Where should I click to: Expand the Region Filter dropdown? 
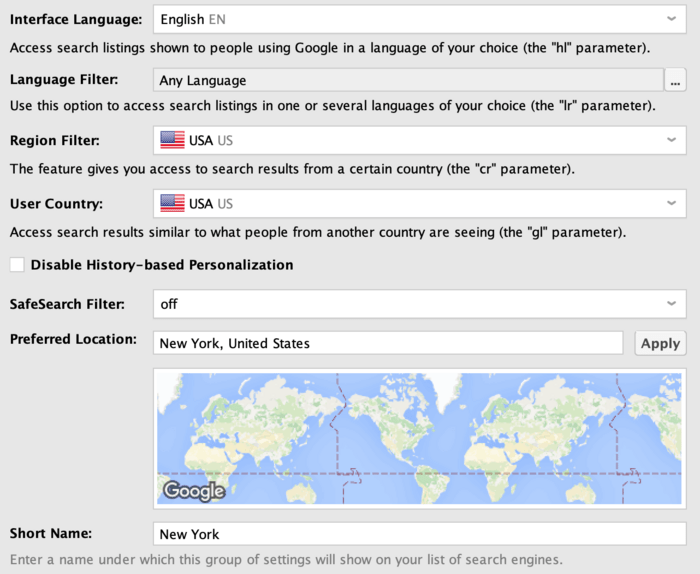pos(420,141)
